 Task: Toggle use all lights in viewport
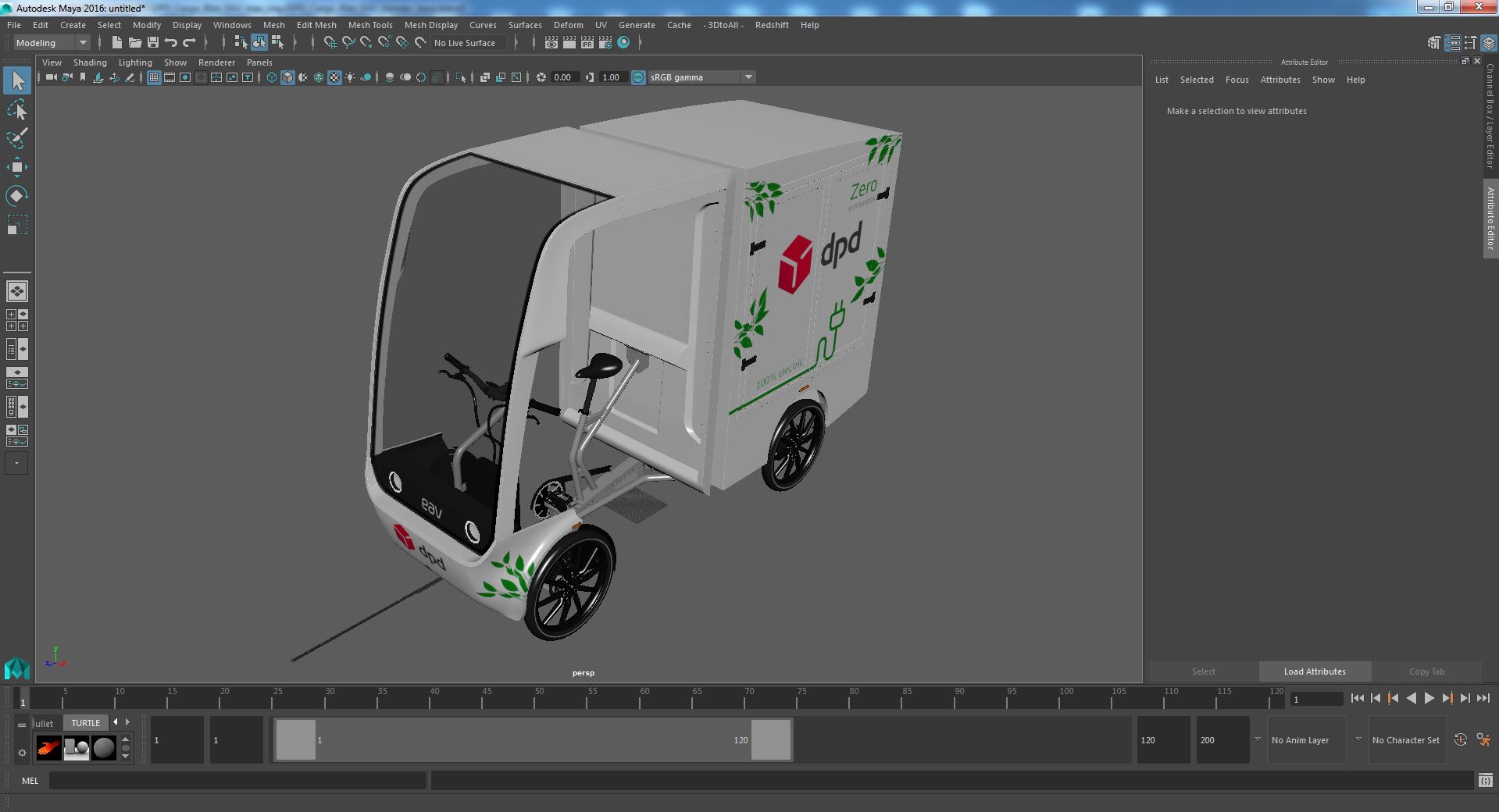(x=350, y=77)
